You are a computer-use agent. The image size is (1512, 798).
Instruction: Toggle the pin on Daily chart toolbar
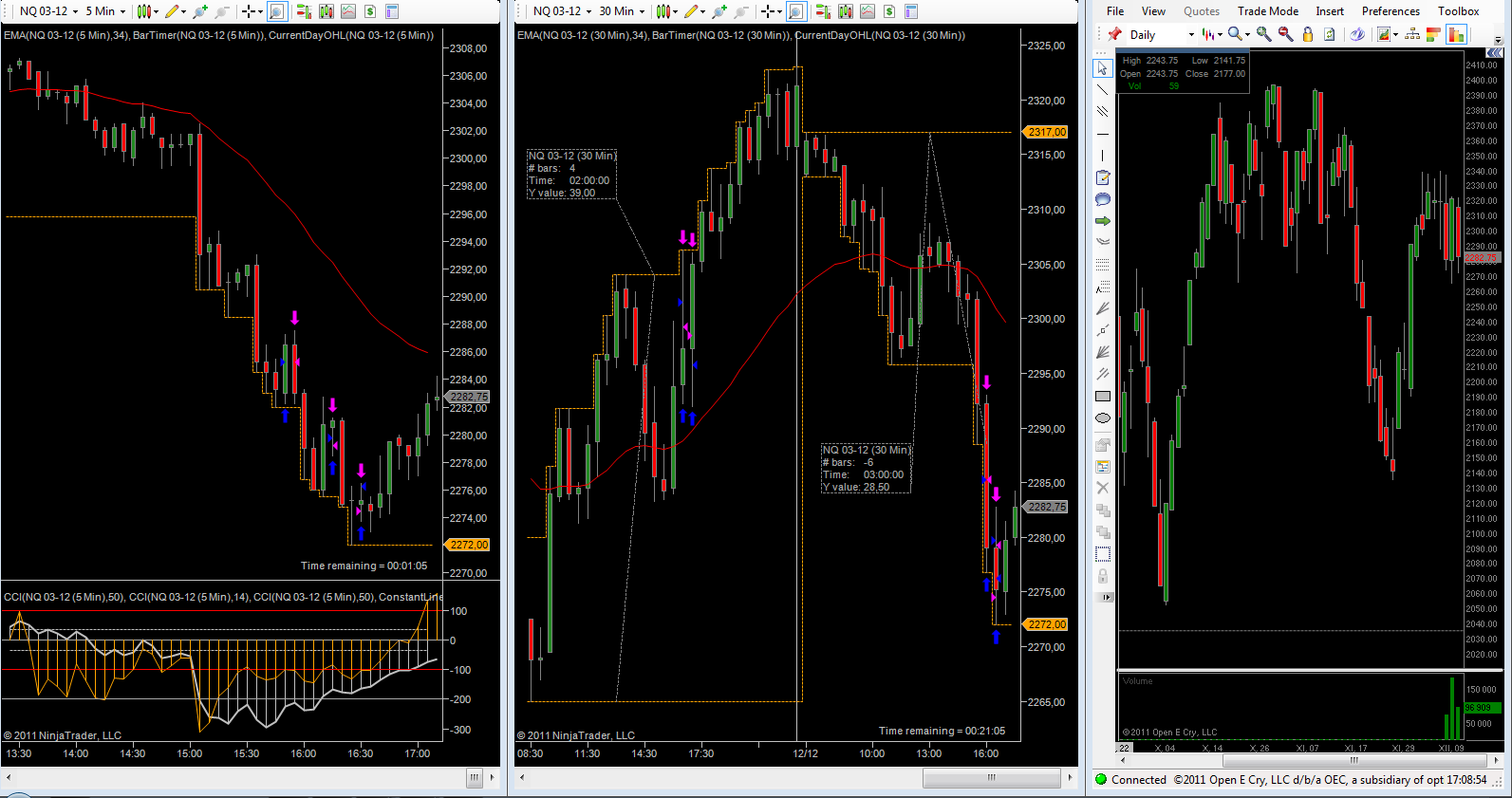click(1115, 34)
